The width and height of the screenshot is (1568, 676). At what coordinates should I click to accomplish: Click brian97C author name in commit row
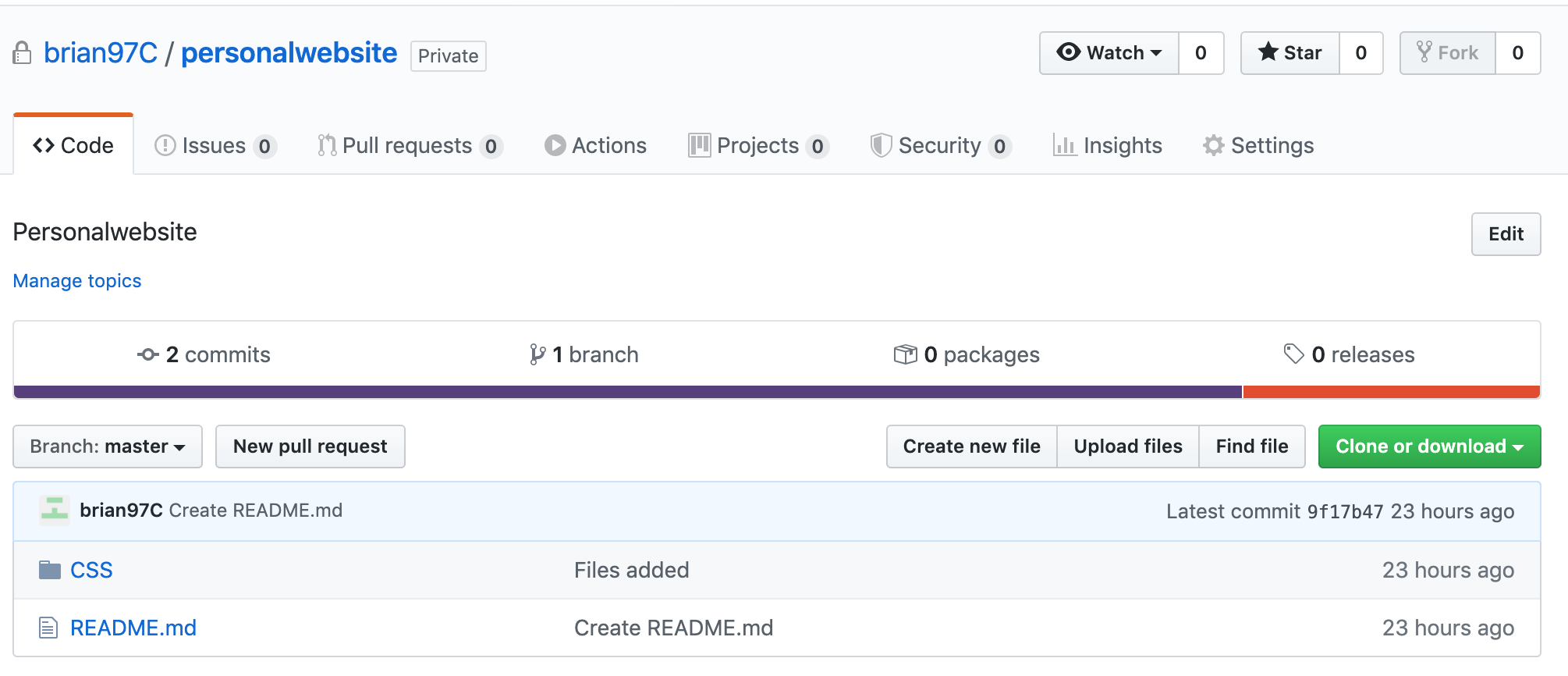[x=121, y=511]
